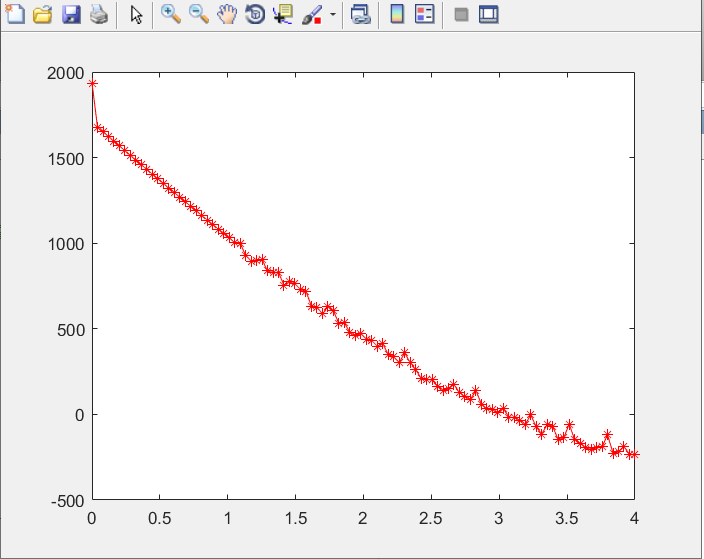Viewport: 704px width, 559px height.
Task: Click the y-axis label 1500
Action: click(x=66, y=159)
